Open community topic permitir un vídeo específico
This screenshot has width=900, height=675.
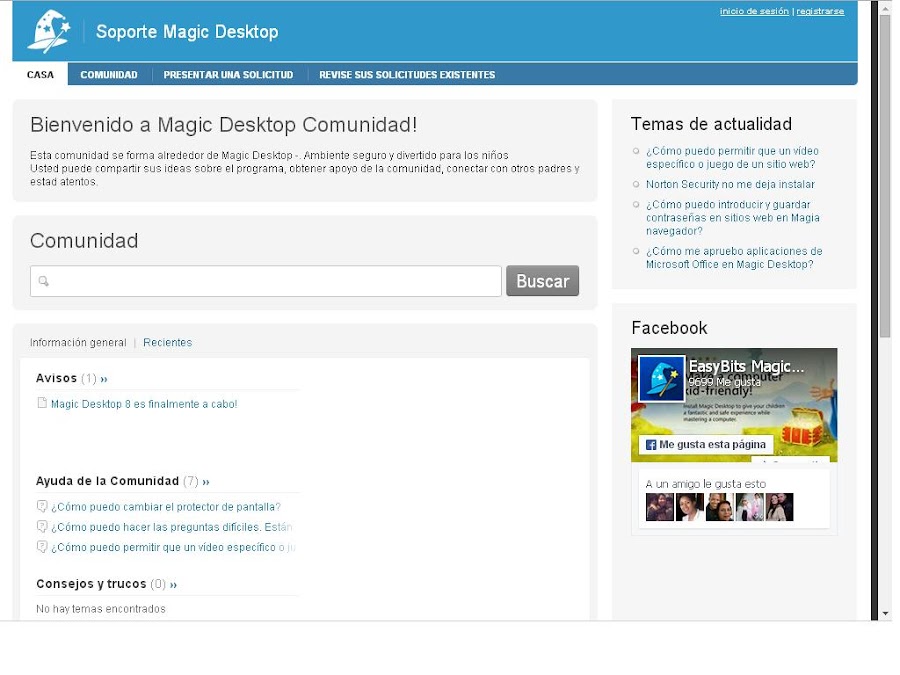click(173, 547)
